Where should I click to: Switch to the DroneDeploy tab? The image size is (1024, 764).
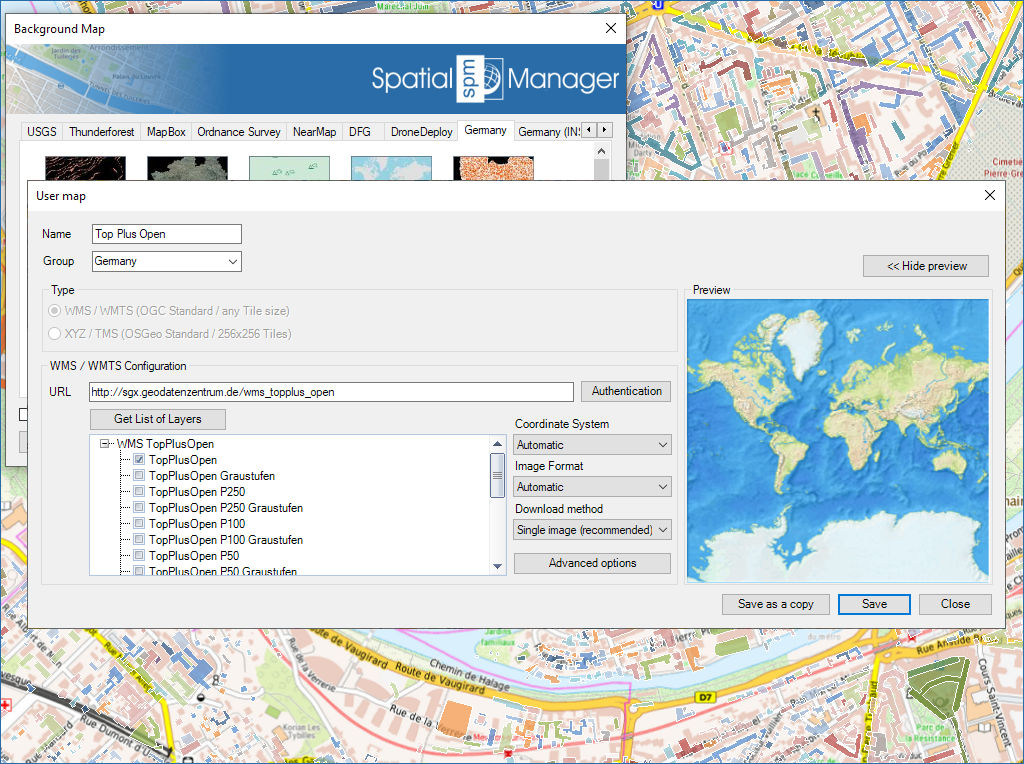coord(421,132)
